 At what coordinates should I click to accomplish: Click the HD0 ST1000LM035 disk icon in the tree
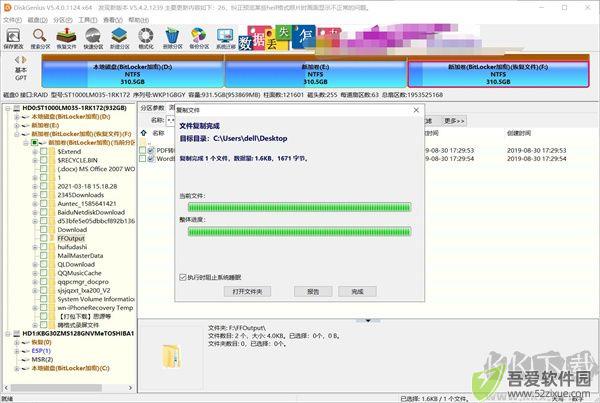coord(17,108)
